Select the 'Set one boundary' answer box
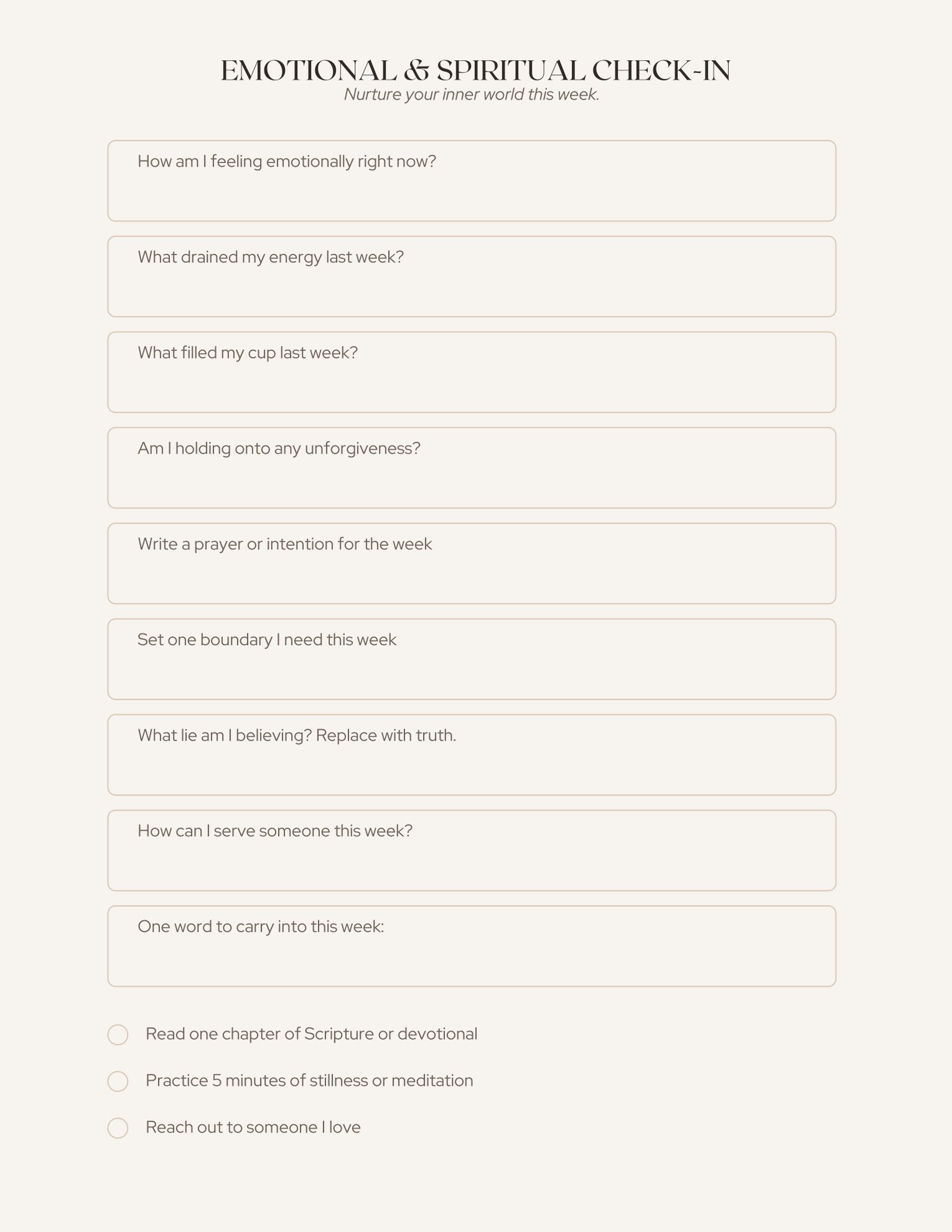 472,659
